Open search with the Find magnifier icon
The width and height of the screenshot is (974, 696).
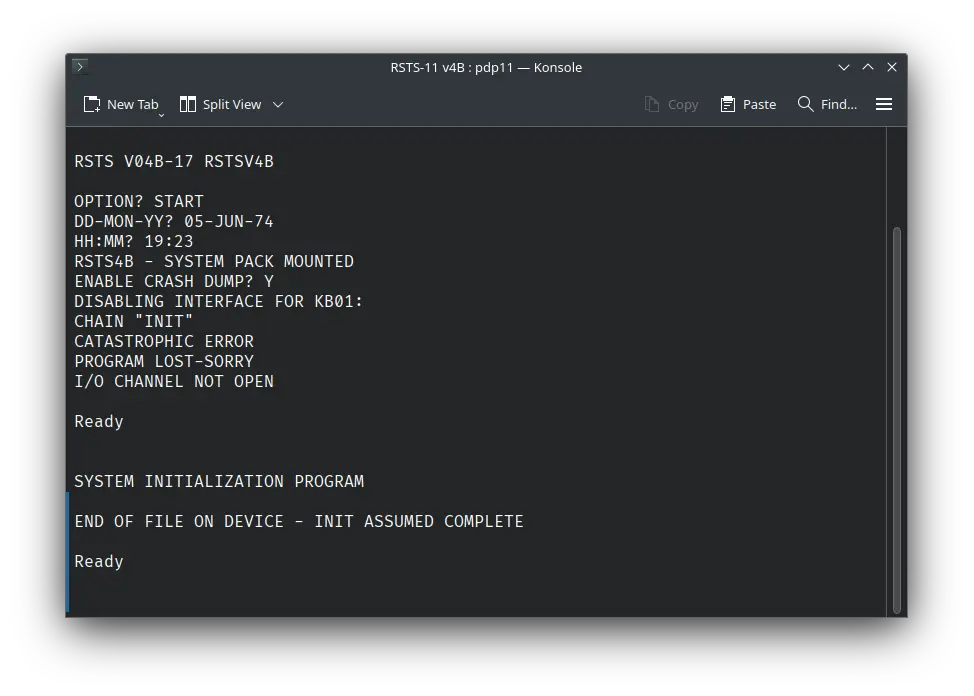pyautogui.click(x=803, y=103)
